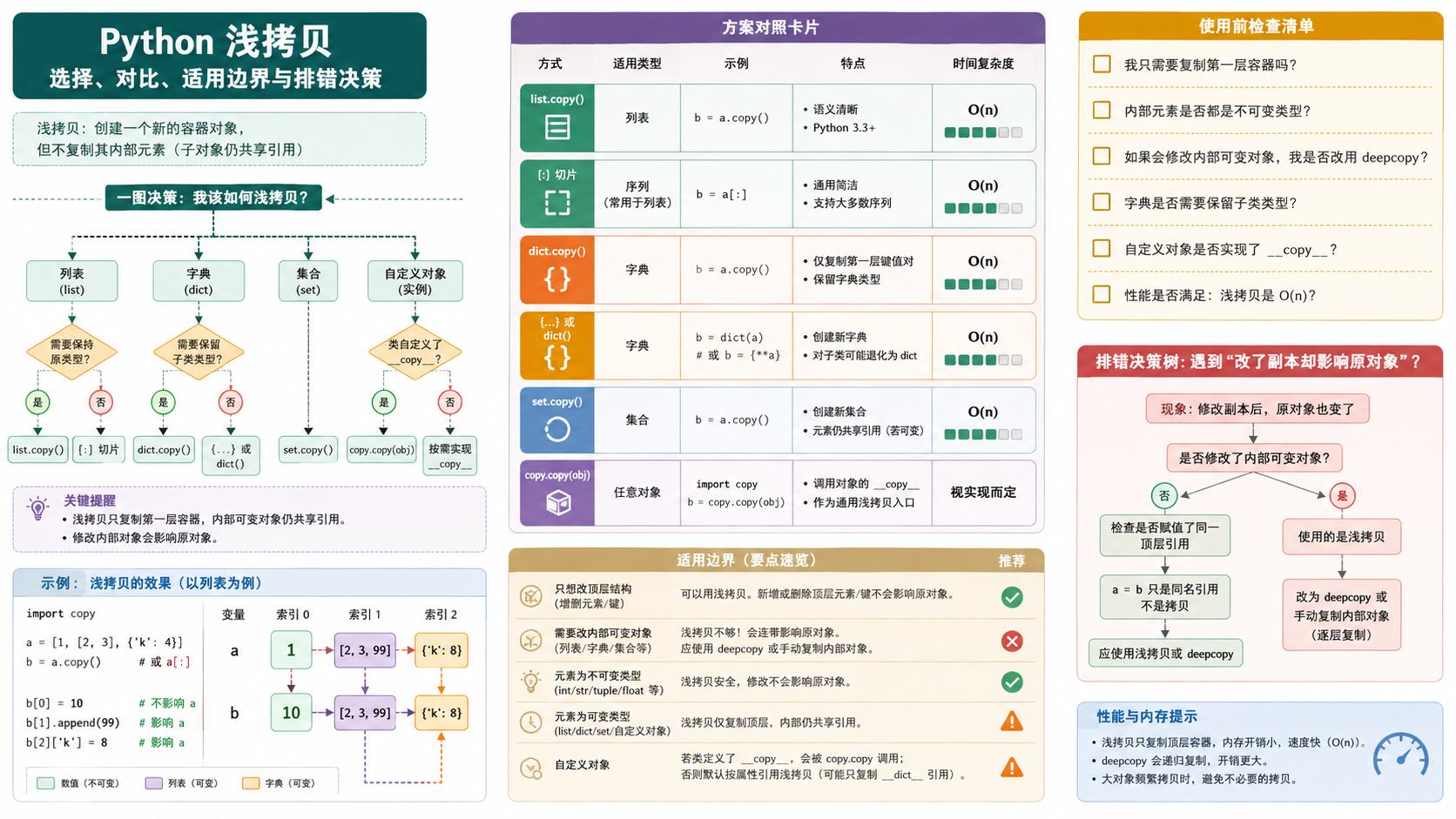The image size is (1456, 819).
Task: Click the green 否 circle in 排错决策树
Action: [x=1164, y=496]
